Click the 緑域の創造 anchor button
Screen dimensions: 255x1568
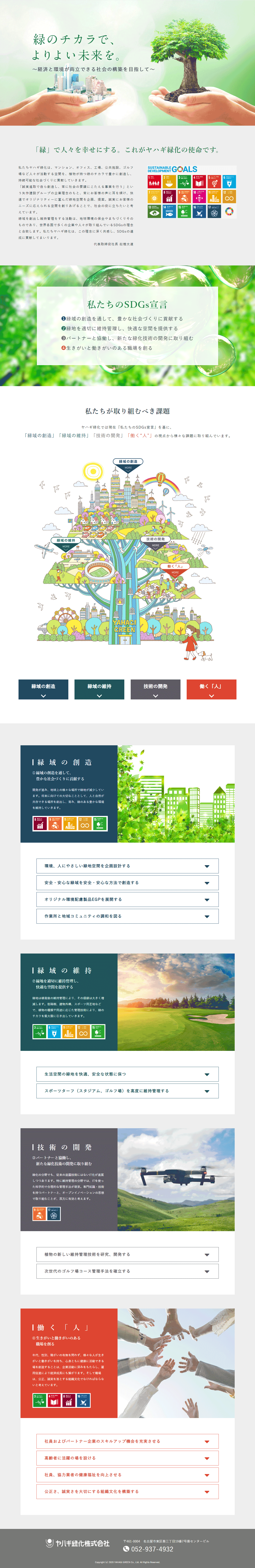pos(43,689)
